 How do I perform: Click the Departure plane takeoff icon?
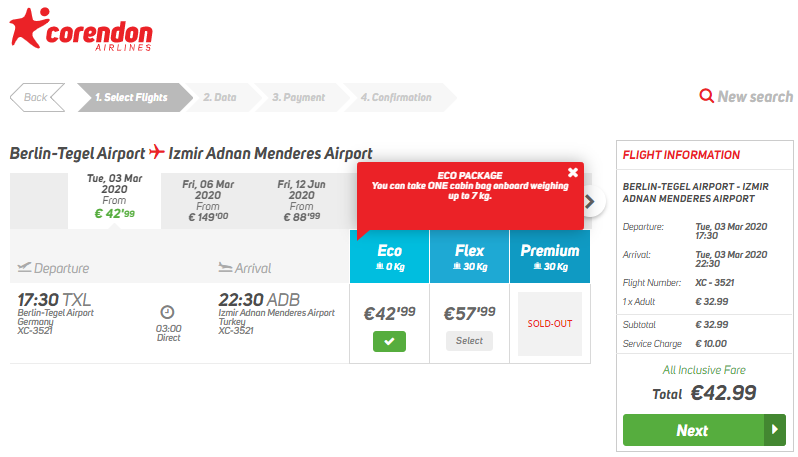tap(24, 267)
